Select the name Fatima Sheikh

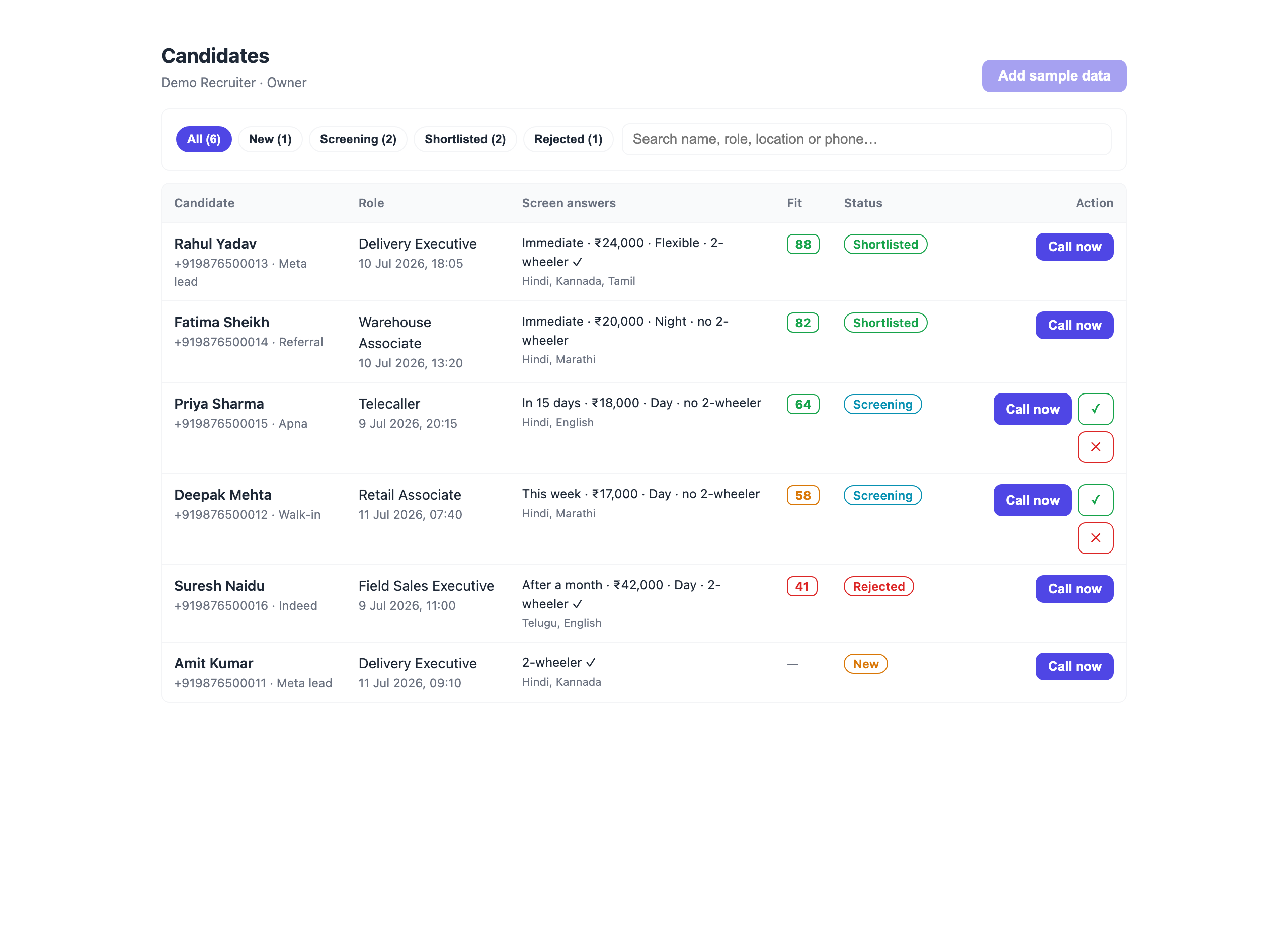click(221, 322)
